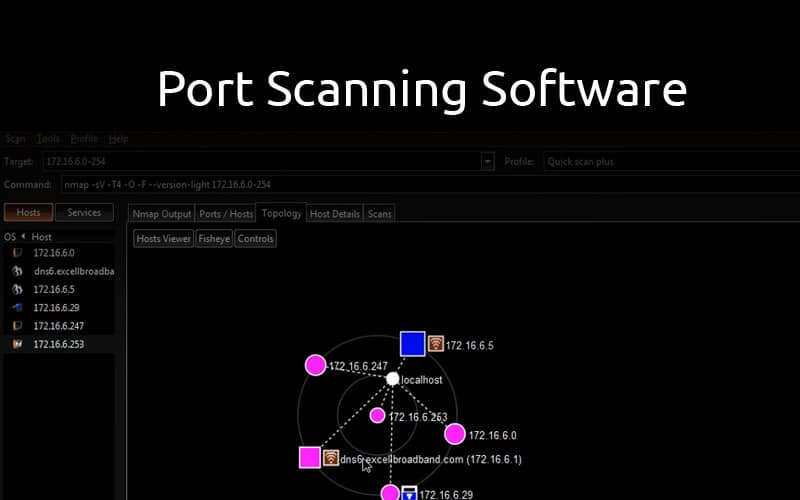Click the sort arrow beside OS header
The image size is (800, 500).
click(x=23, y=236)
